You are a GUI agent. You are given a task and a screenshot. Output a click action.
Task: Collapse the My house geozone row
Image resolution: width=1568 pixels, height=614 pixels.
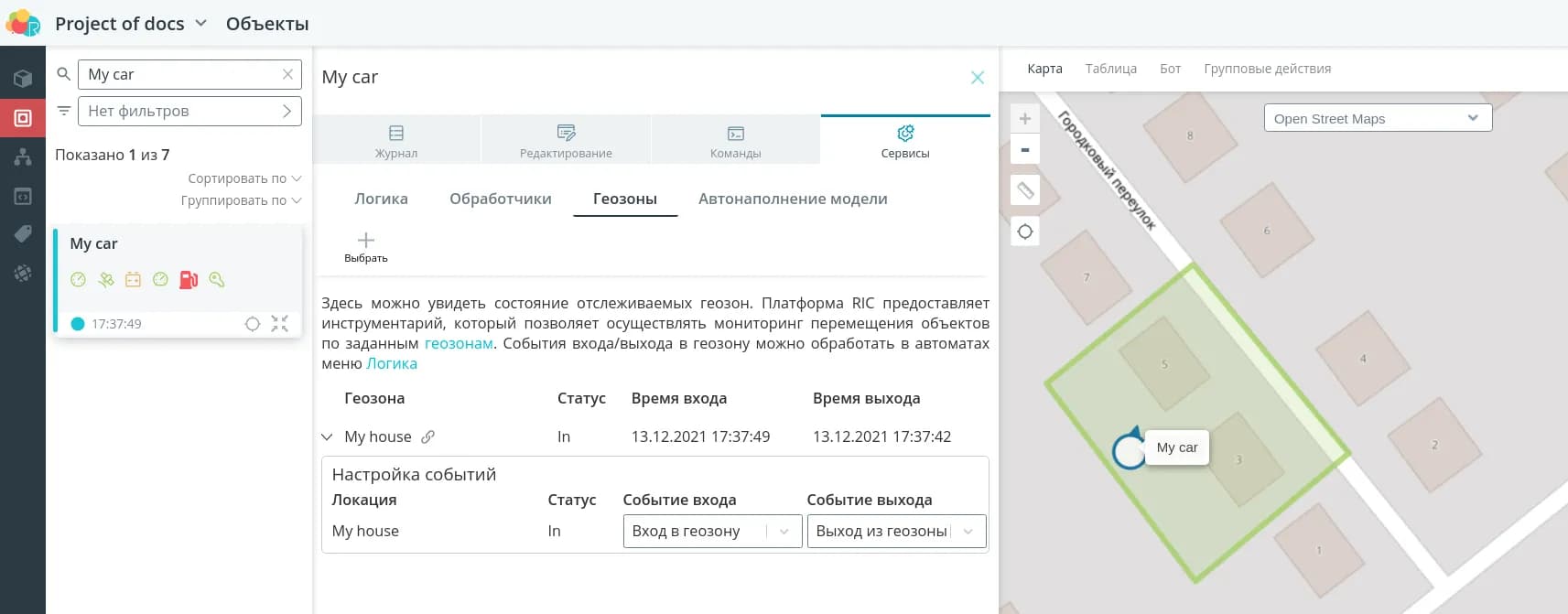tap(327, 437)
